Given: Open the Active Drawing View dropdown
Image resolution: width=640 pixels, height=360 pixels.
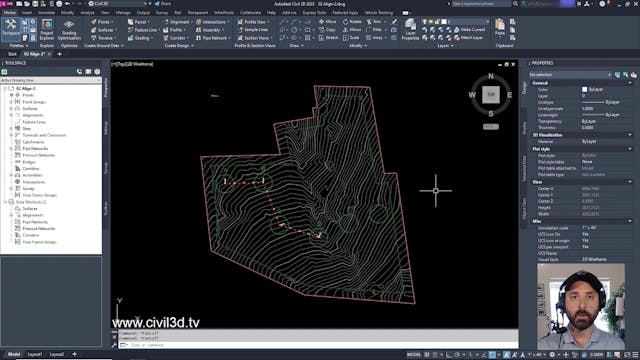Looking at the screenshot, I should 51,80.
